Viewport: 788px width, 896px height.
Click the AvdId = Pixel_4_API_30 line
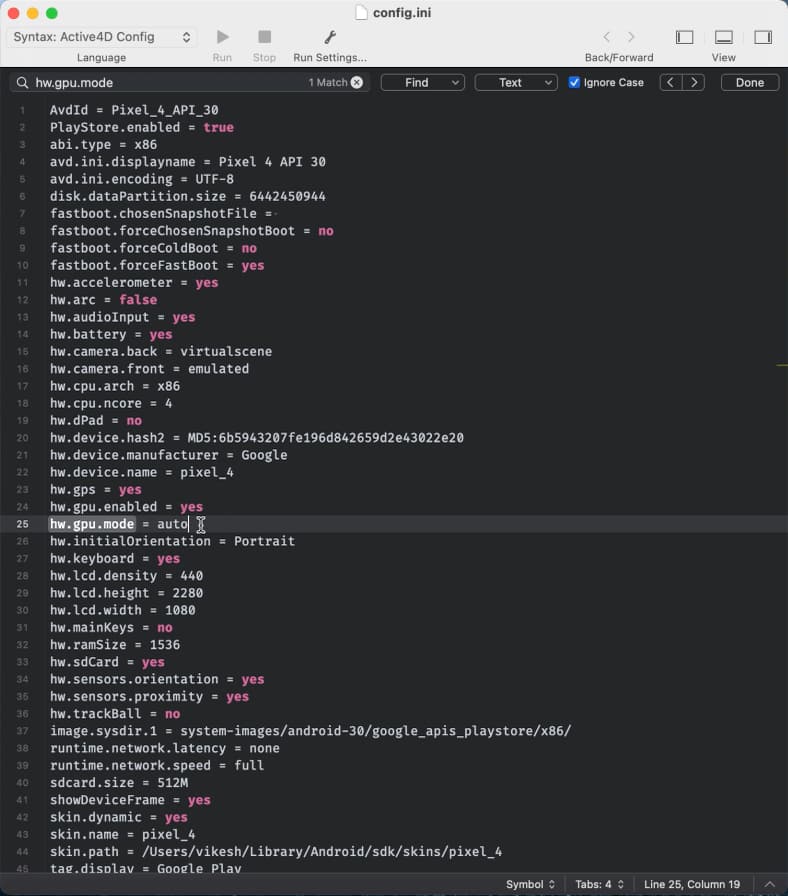click(x=134, y=110)
